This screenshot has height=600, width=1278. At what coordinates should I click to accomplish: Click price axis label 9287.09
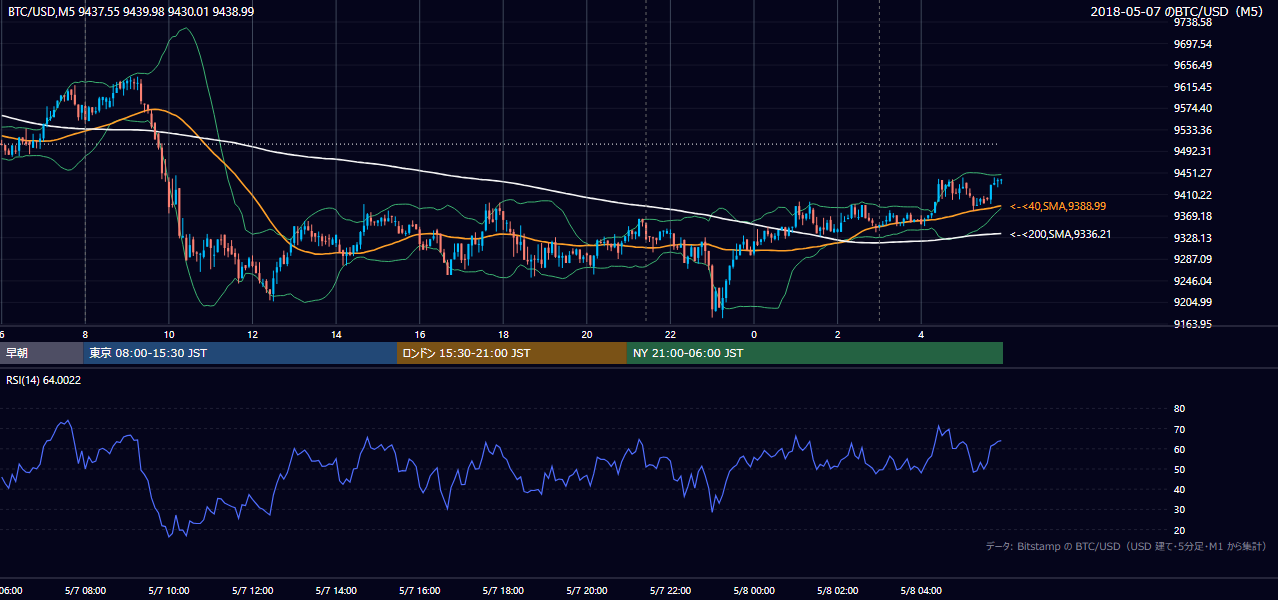coord(1193,259)
